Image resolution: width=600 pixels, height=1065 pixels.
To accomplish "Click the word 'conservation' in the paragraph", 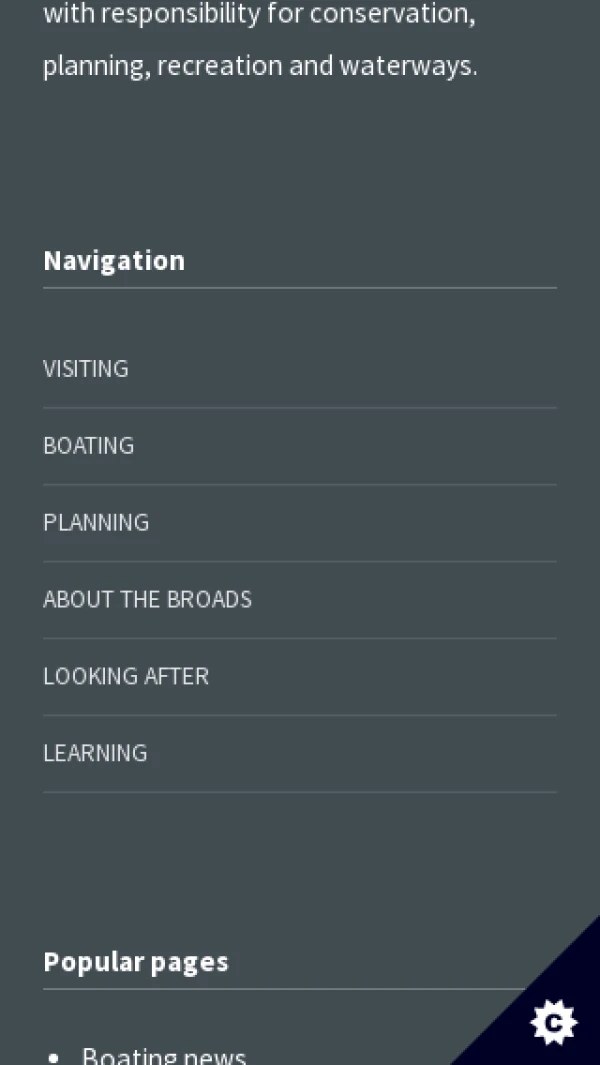I will click(391, 15).
